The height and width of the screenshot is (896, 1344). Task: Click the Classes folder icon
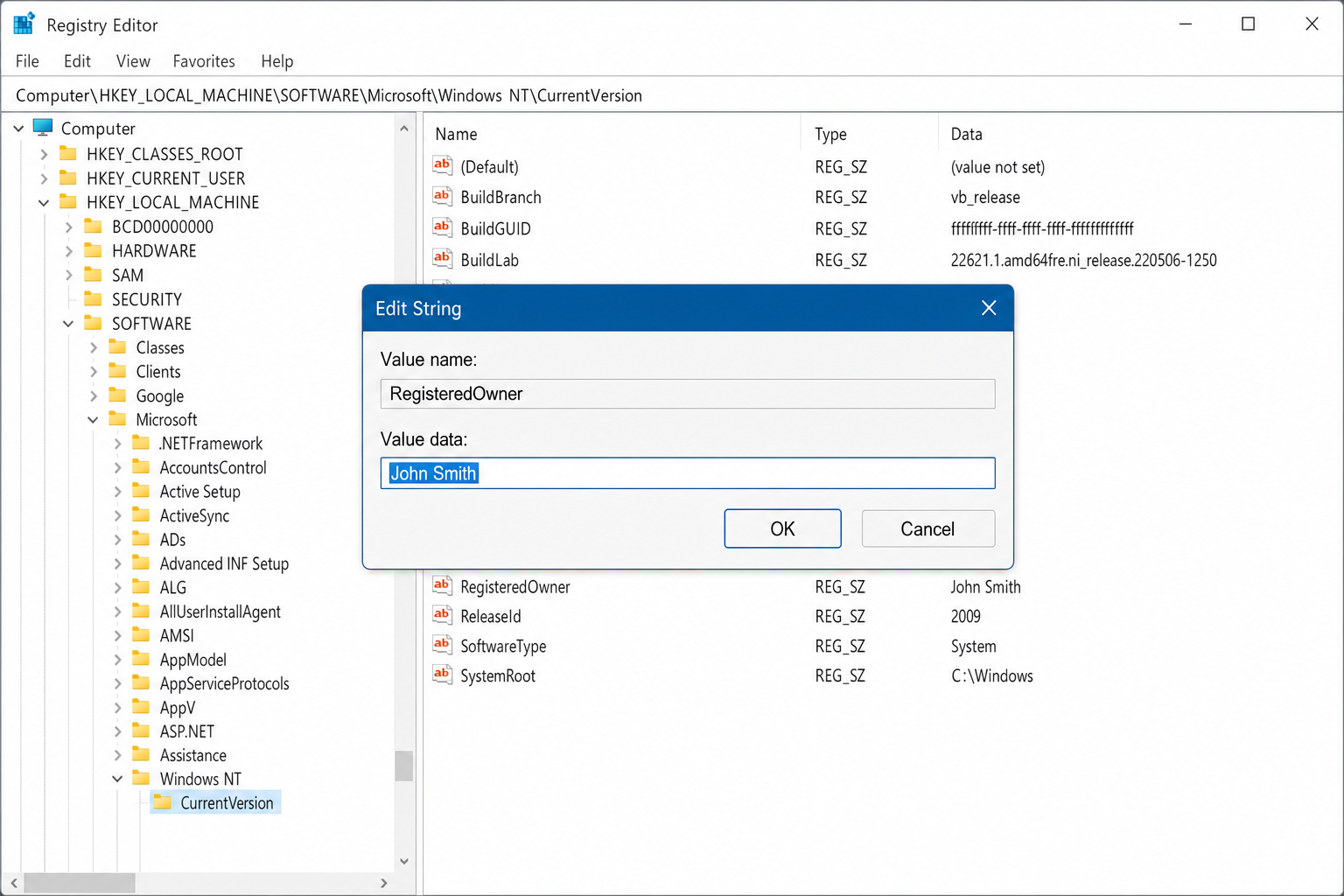pyautogui.click(x=117, y=347)
